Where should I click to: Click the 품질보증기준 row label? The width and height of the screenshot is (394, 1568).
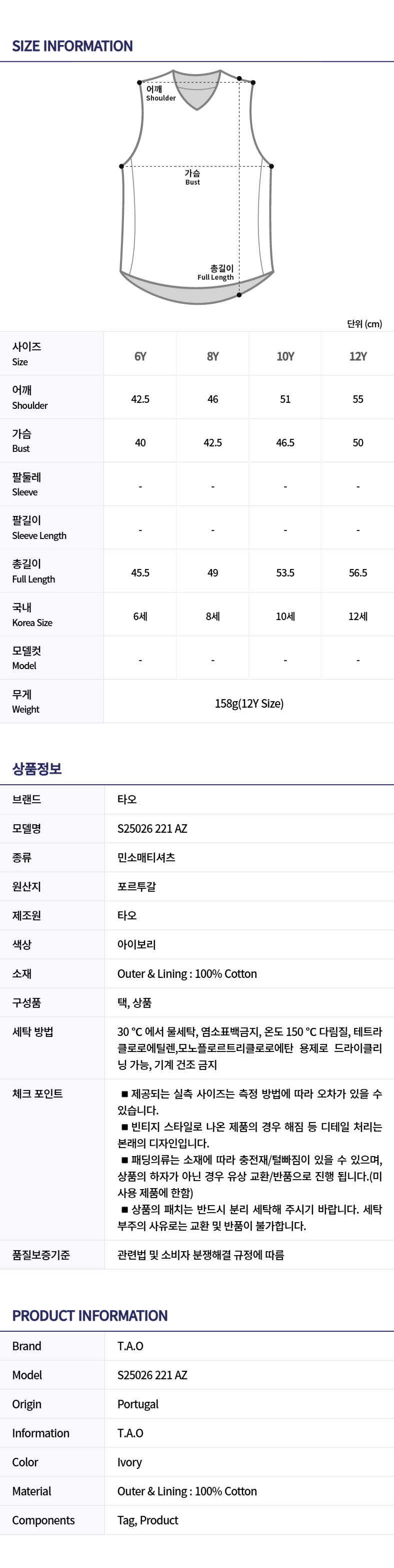[41, 1254]
